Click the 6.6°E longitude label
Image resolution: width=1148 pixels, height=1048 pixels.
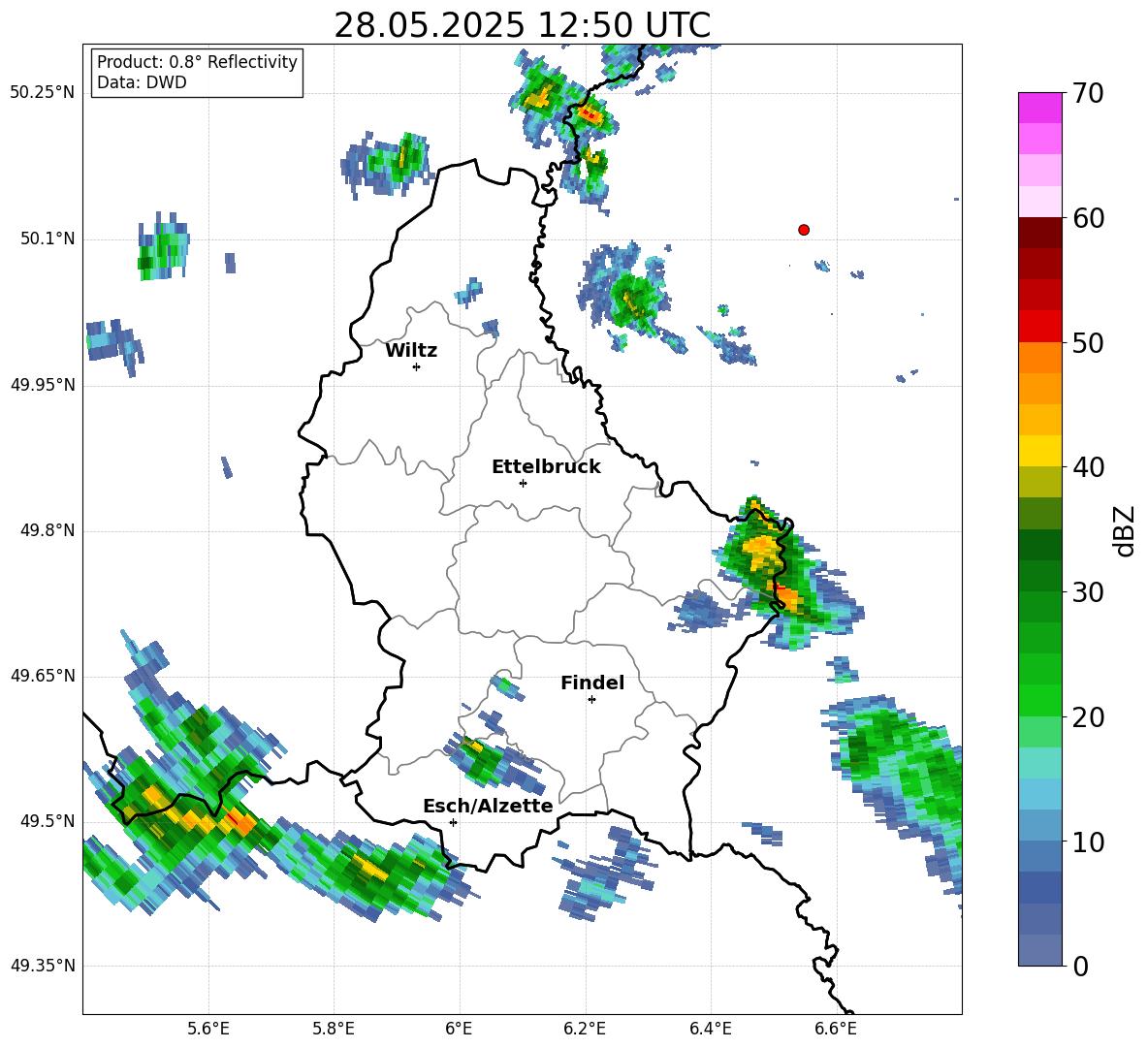click(x=836, y=1029)
